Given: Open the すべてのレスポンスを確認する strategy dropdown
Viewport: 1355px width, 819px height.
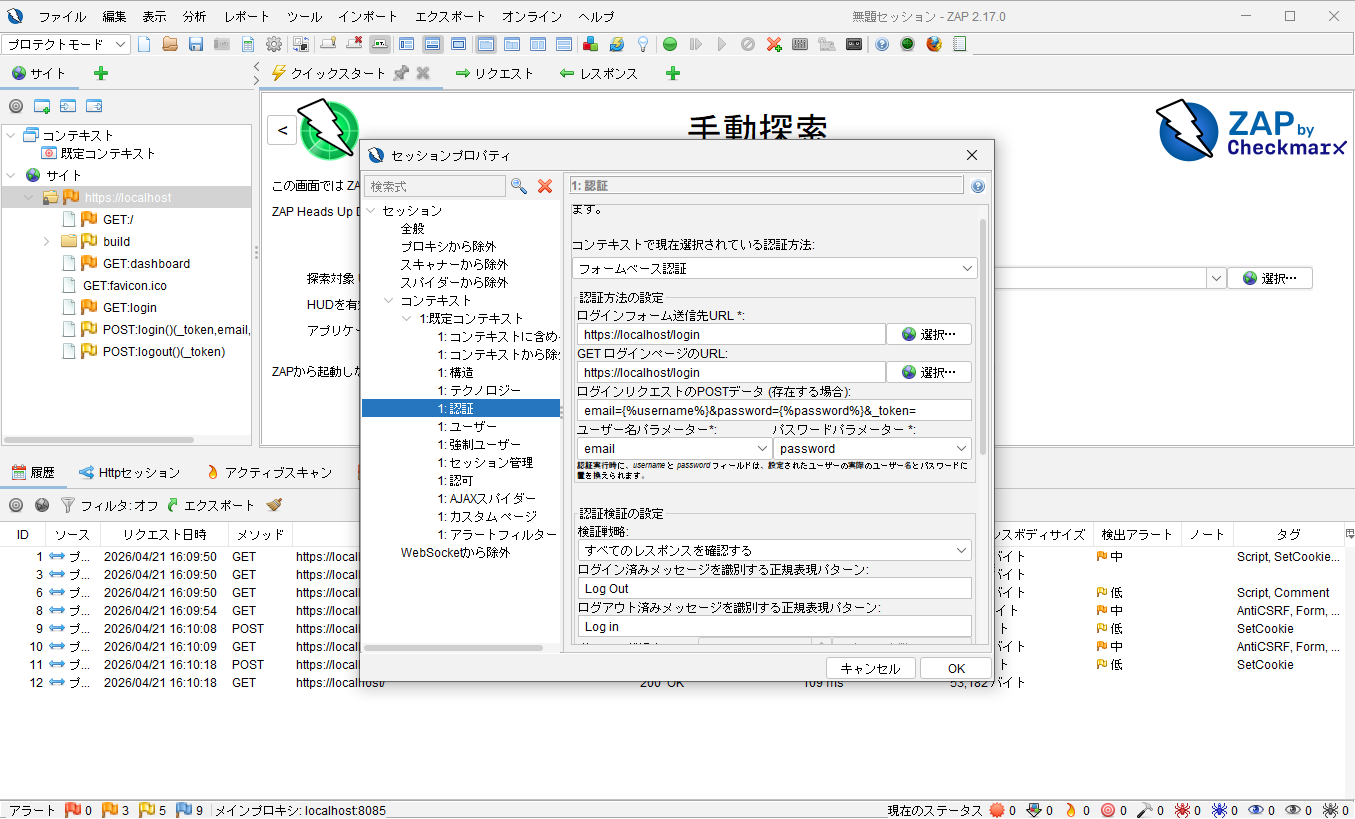Looking at the screenshot, I should click(775, 550).
